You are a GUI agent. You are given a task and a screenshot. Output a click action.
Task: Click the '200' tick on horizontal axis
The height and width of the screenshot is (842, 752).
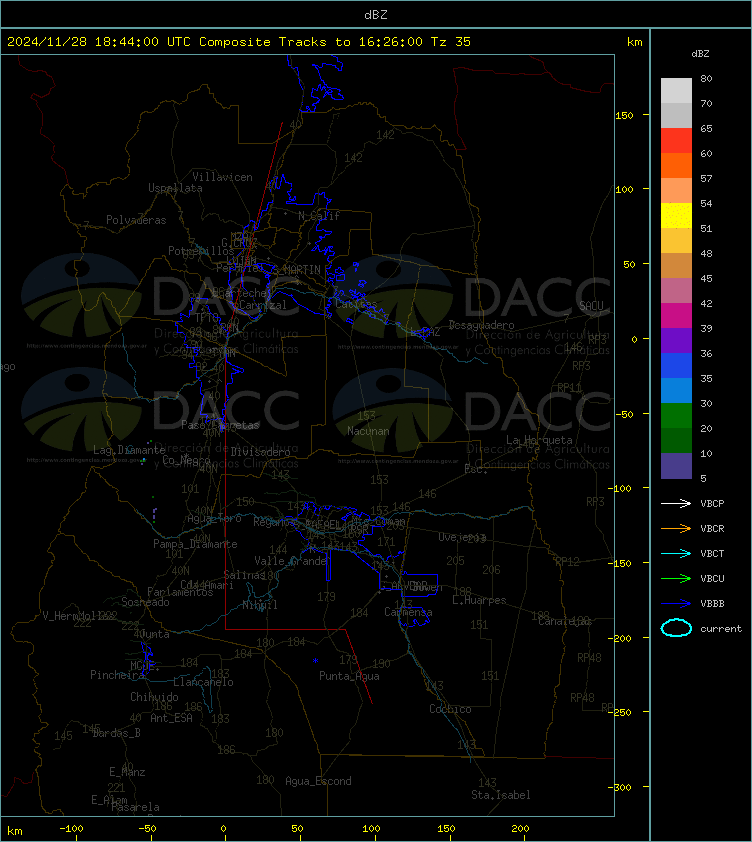520,828
